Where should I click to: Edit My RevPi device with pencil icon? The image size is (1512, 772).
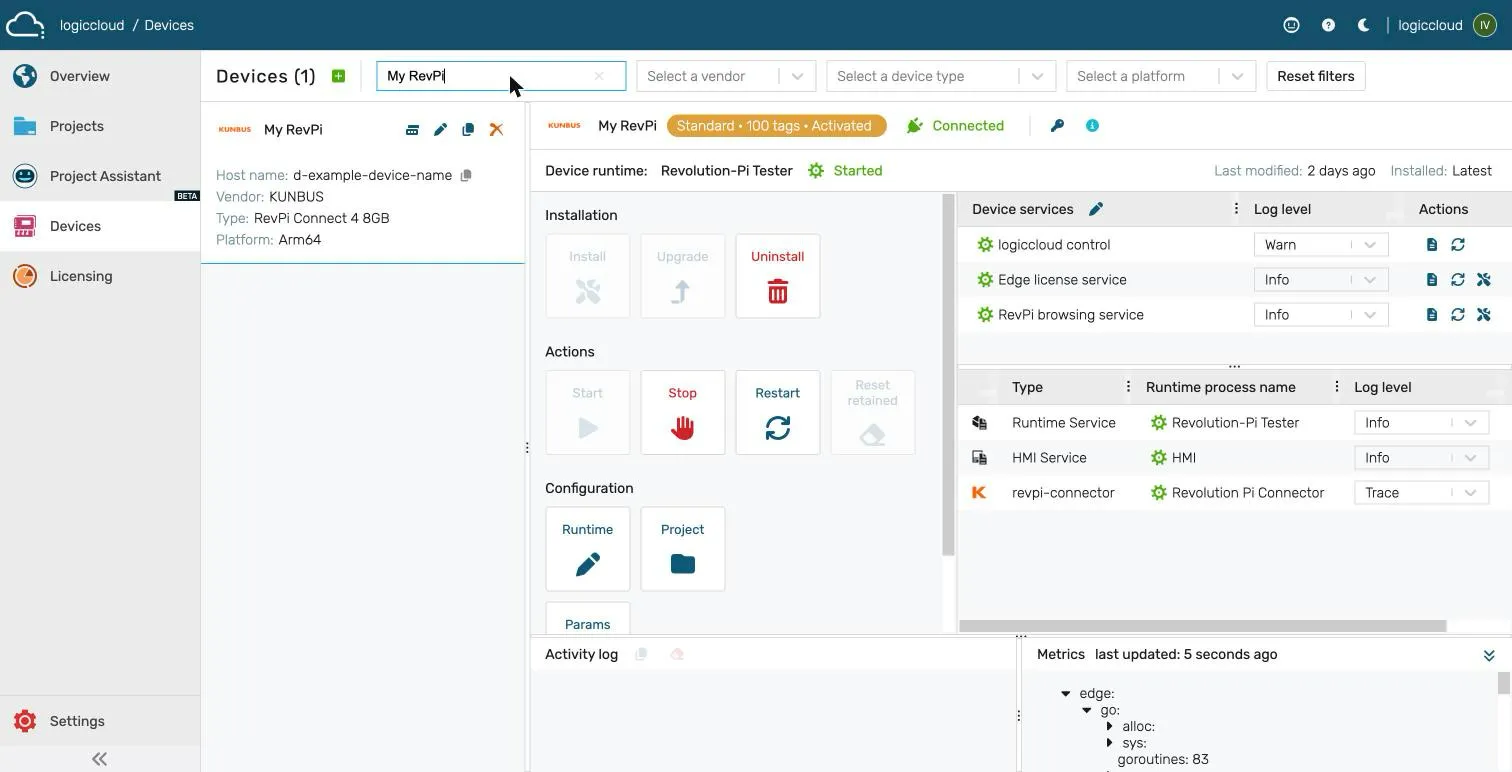(440, 130)
